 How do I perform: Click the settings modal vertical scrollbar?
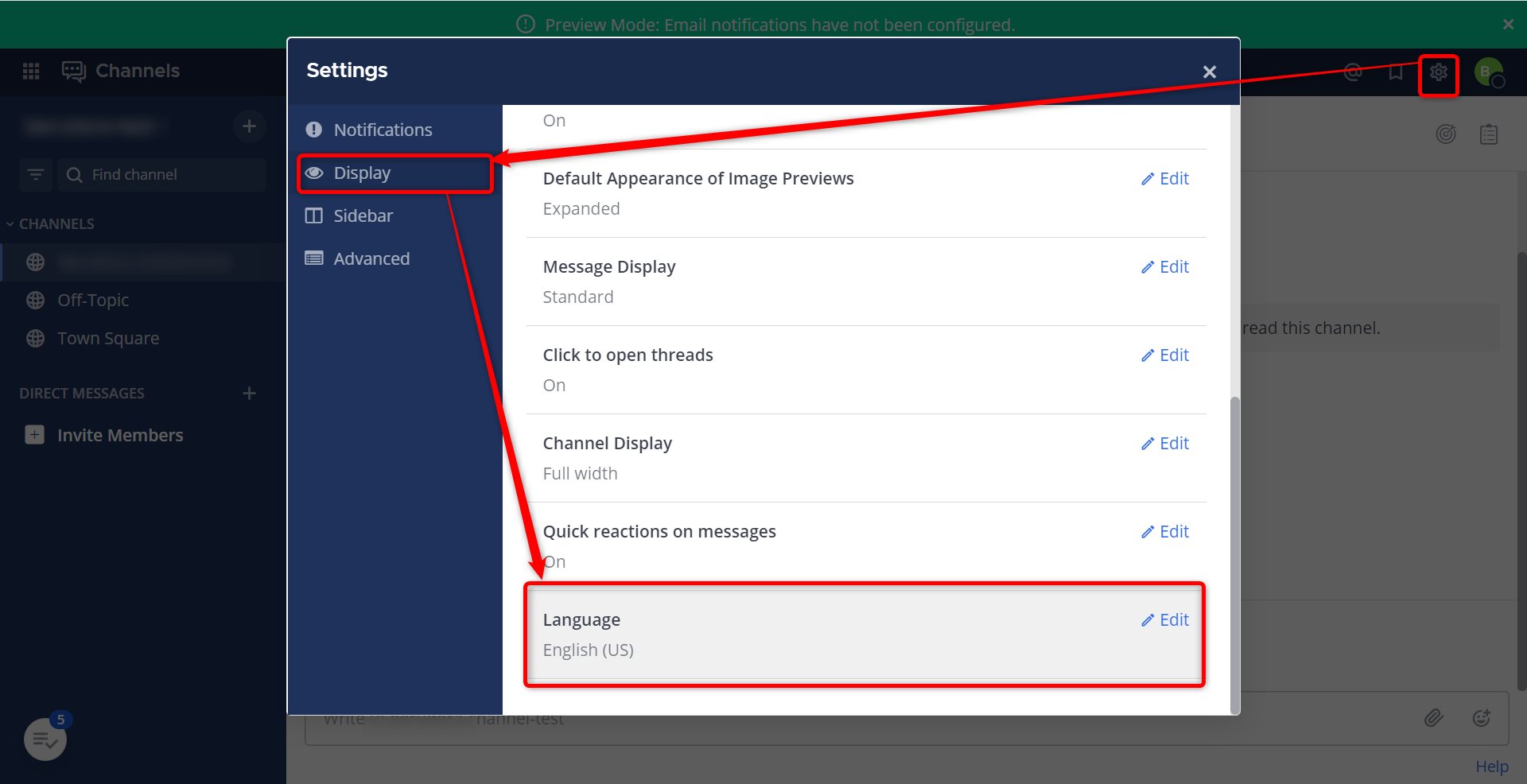click(1234, 555)
